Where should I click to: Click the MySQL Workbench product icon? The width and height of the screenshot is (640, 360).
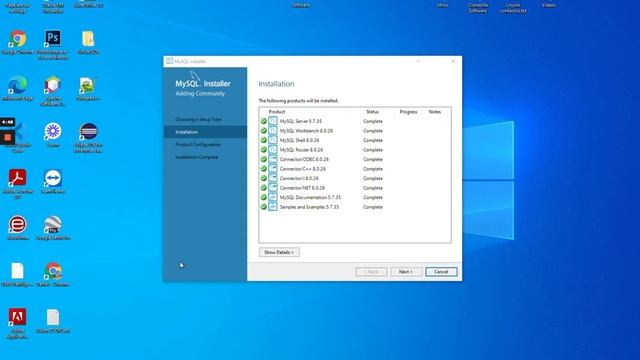[x=273, y=131]
